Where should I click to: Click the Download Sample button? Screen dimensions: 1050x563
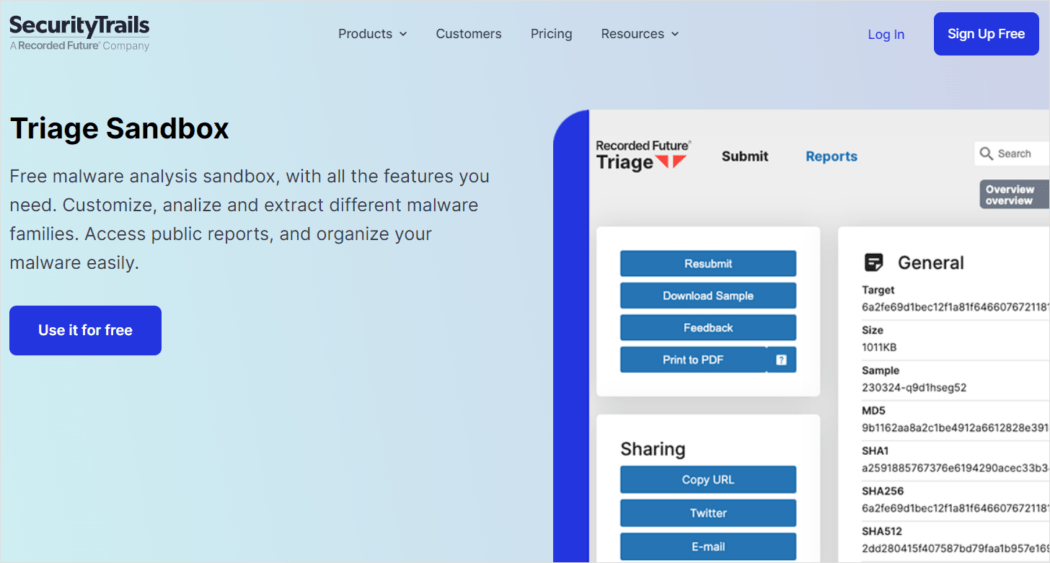(708, 296)
